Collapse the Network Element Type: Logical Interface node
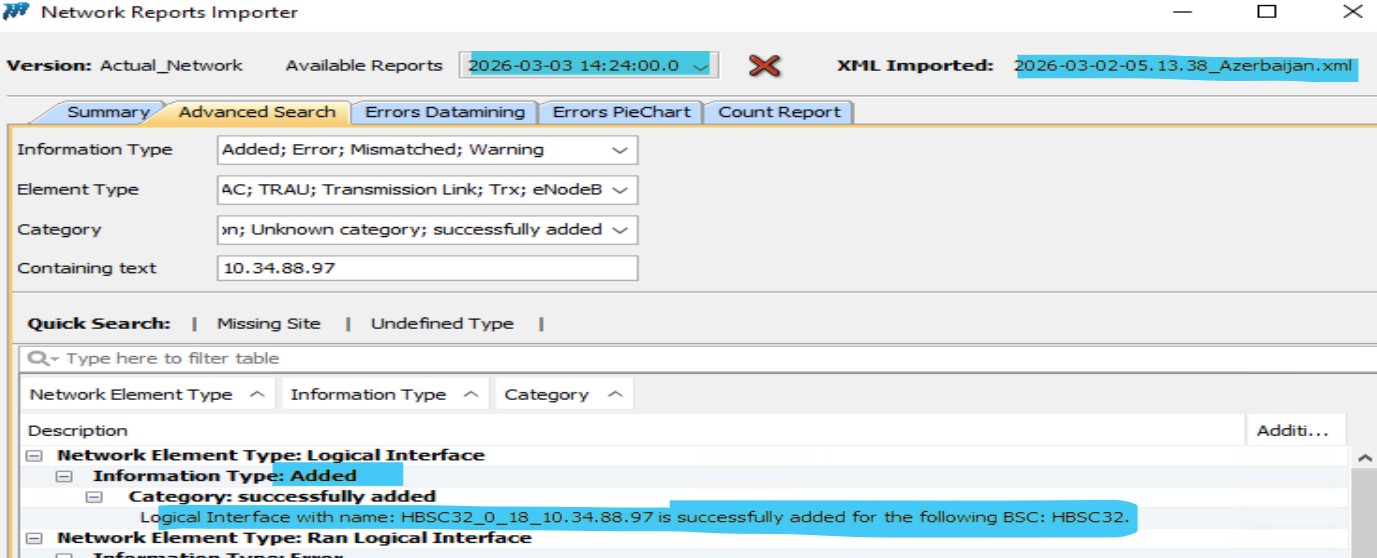 pos(36,456)
